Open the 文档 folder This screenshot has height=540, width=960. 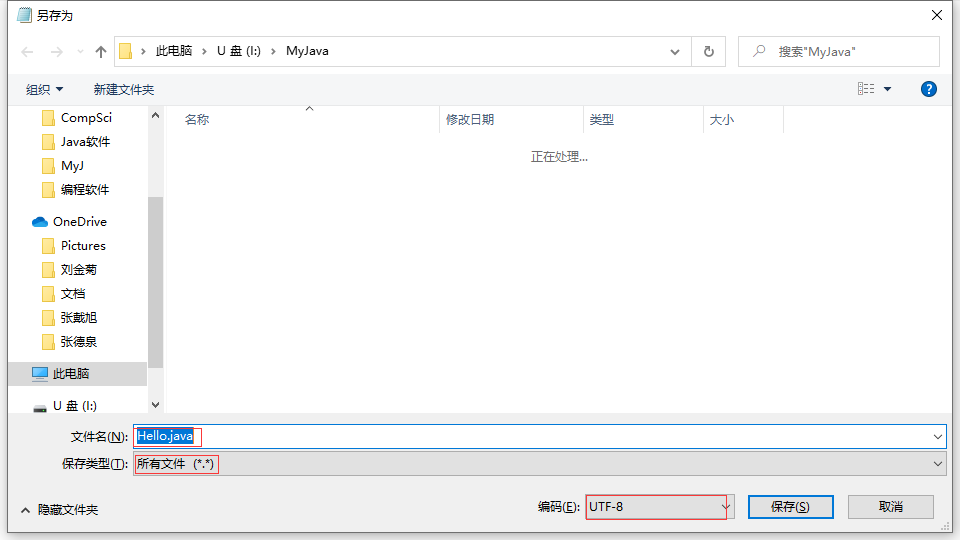(x=73, y=294)
